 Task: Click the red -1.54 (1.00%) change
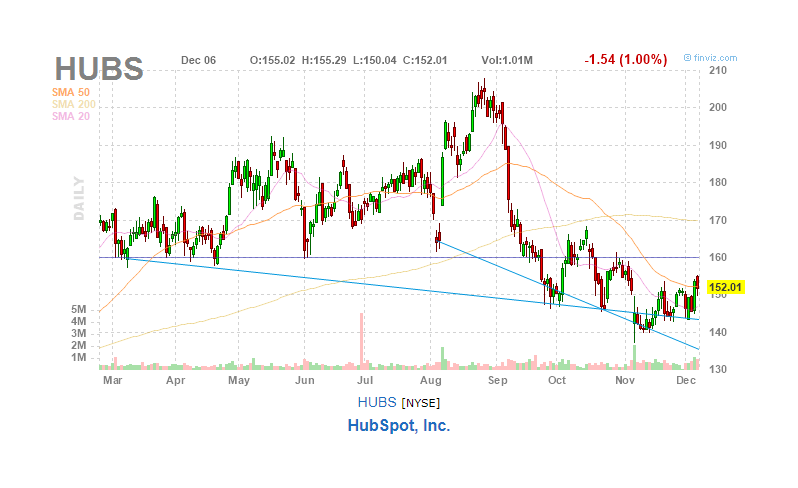[626, 59]
